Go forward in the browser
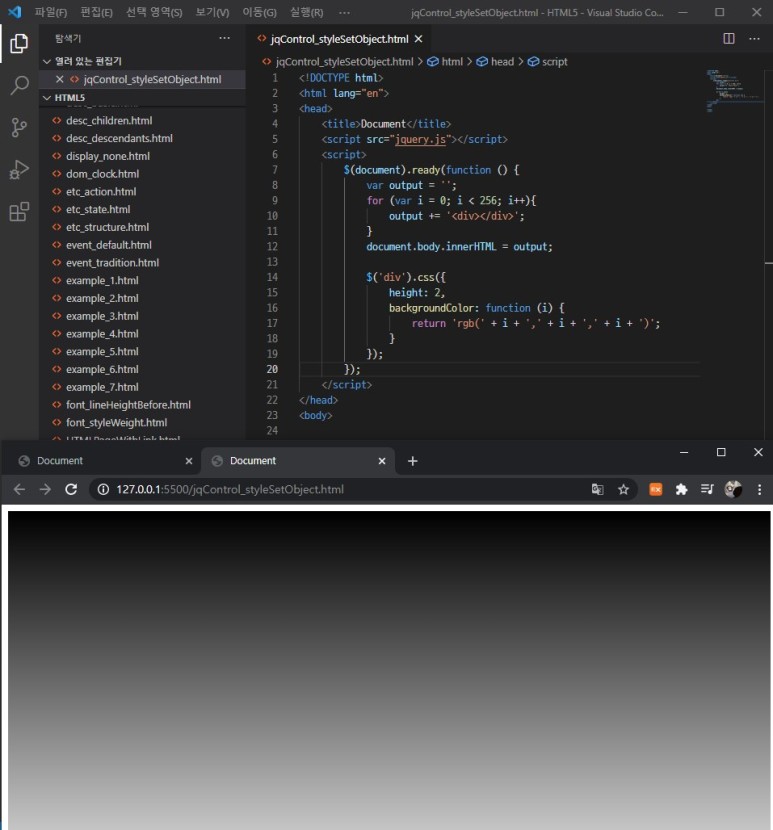The width and height of the screenshot is (773, 830). coord(46,489)
